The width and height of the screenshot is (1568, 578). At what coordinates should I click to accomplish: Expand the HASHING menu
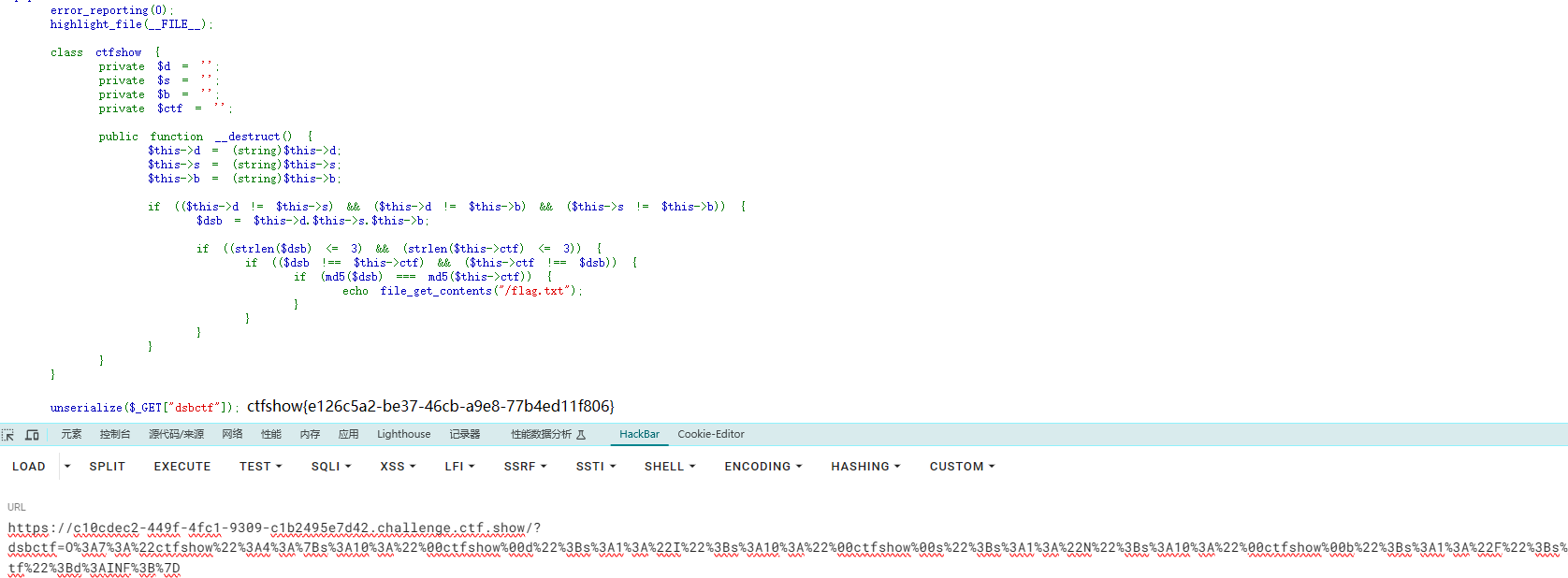[865, 467]
